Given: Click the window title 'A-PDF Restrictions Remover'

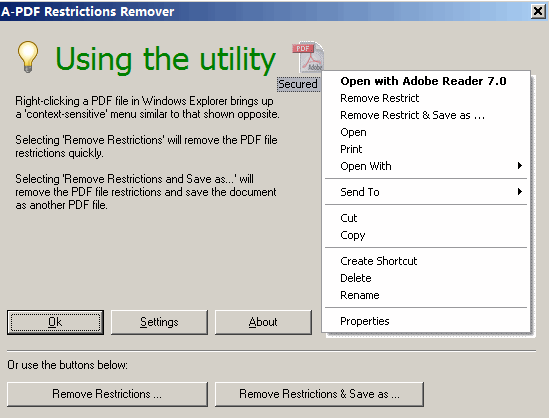Looking at the screenshot, I should pyautogui.click(x=88, y=12).
